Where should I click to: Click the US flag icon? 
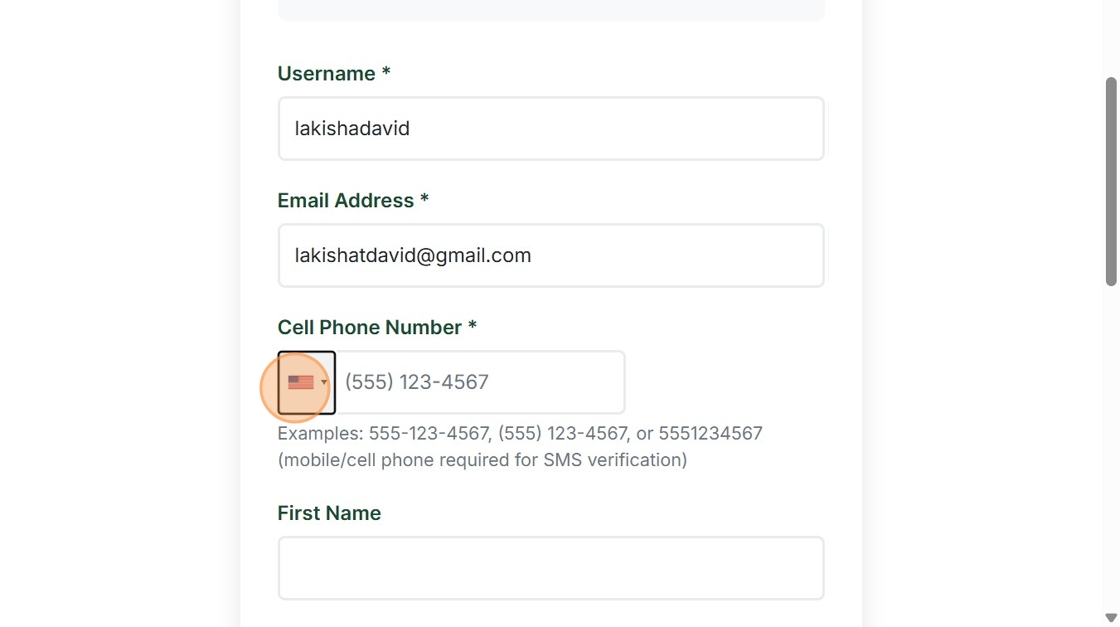[x=300, y=382]
